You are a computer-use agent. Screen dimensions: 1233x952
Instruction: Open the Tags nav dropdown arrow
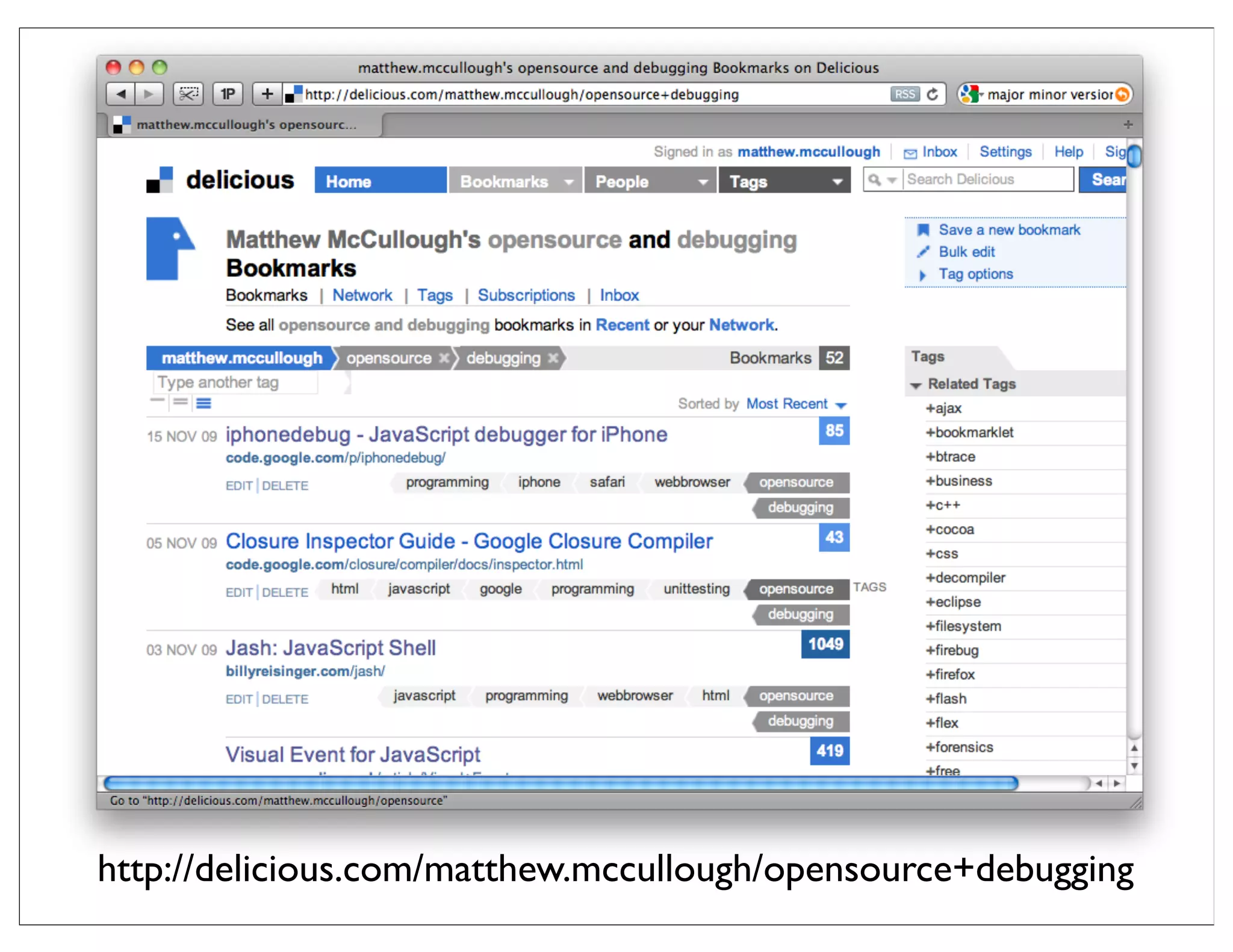[x=837, y=182]
